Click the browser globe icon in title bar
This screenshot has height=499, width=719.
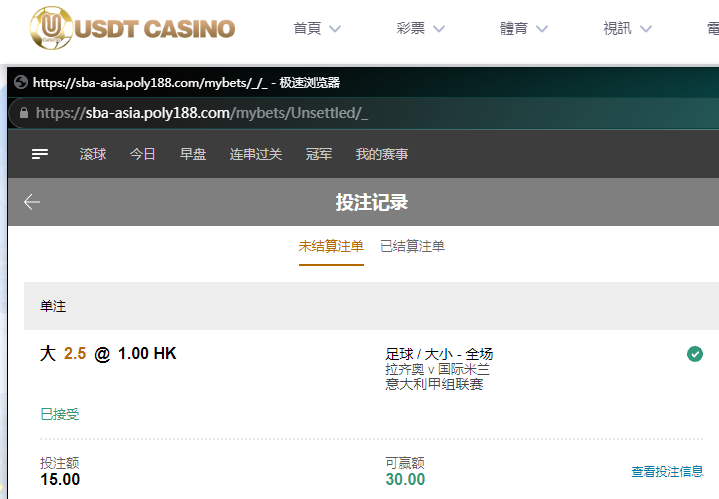click(21, 83)
